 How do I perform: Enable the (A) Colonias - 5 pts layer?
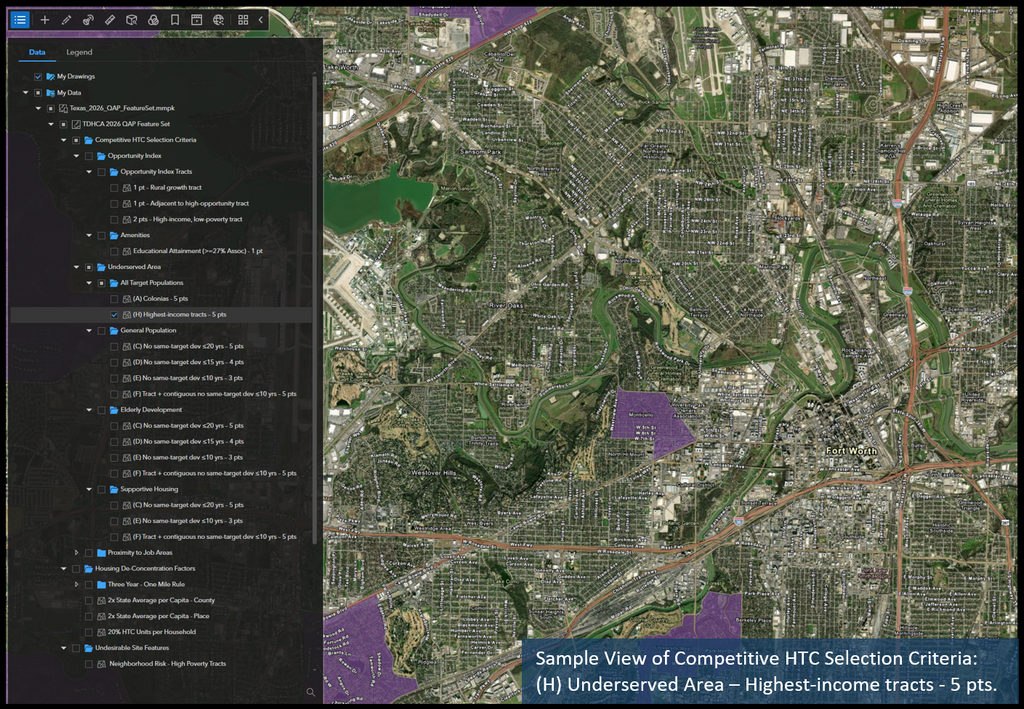[x=114, y=298]
